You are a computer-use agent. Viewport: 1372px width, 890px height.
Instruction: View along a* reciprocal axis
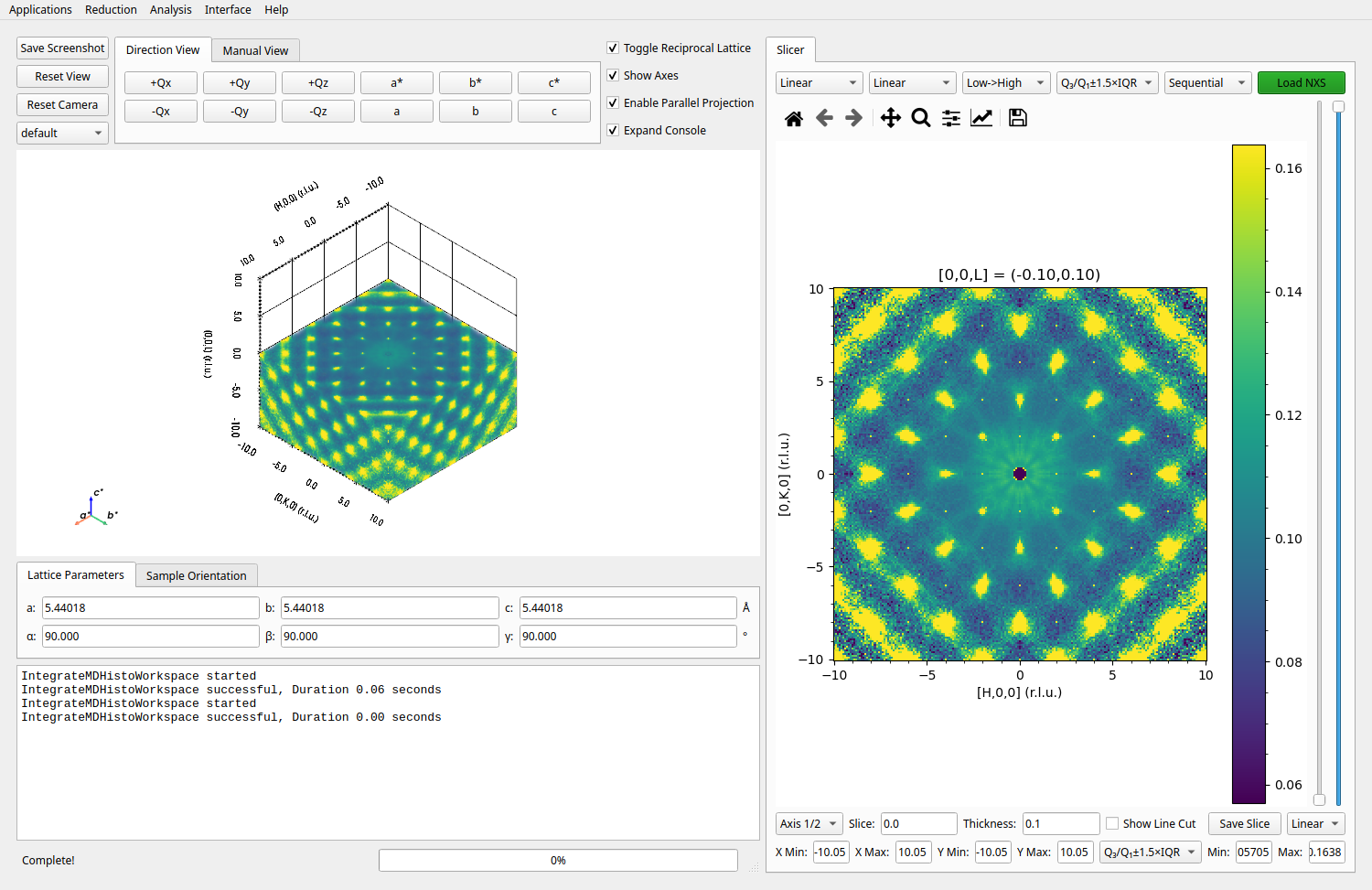coord(397,82)
